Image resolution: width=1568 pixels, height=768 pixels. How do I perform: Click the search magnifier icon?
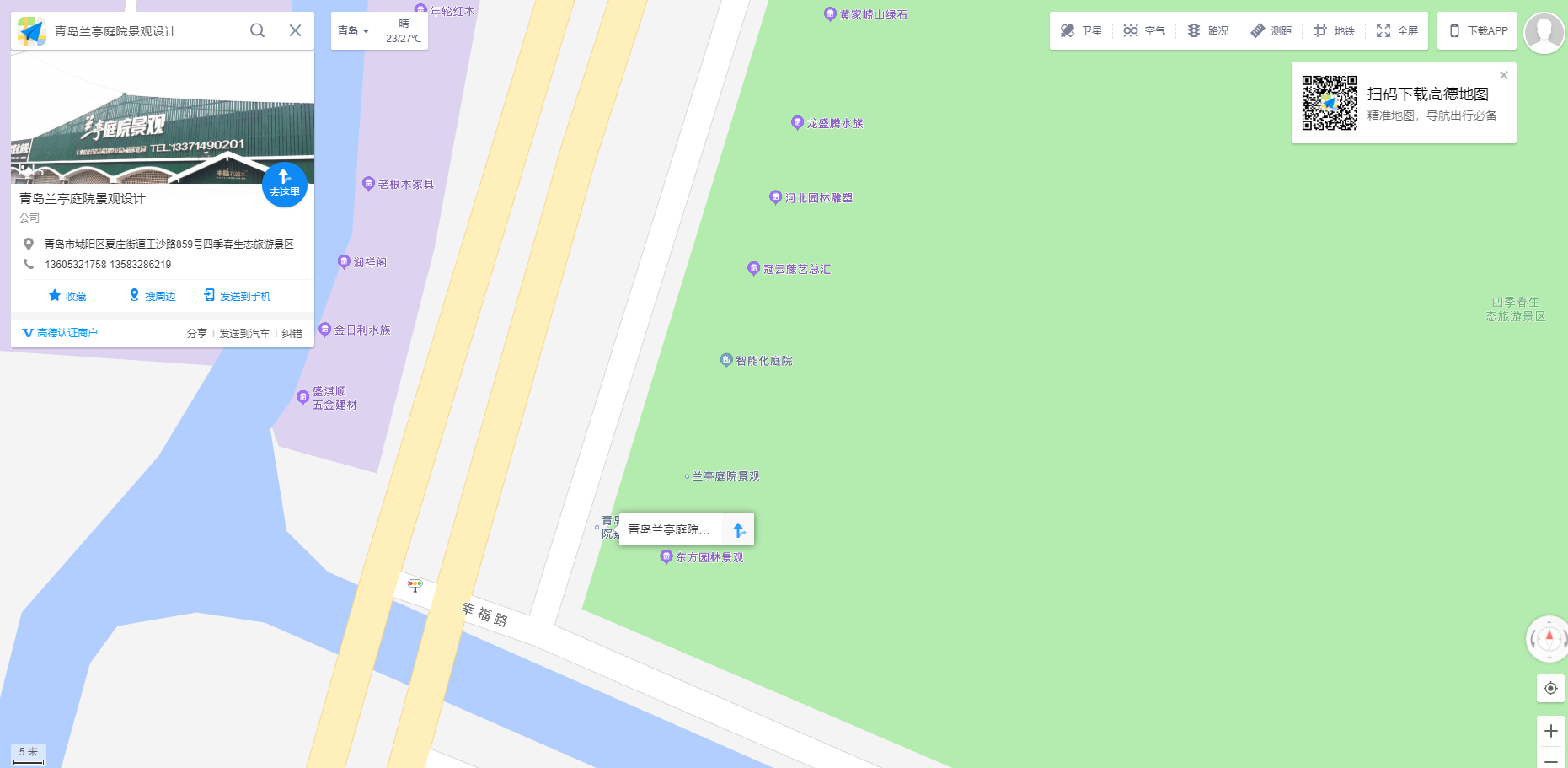coord(257,30)
